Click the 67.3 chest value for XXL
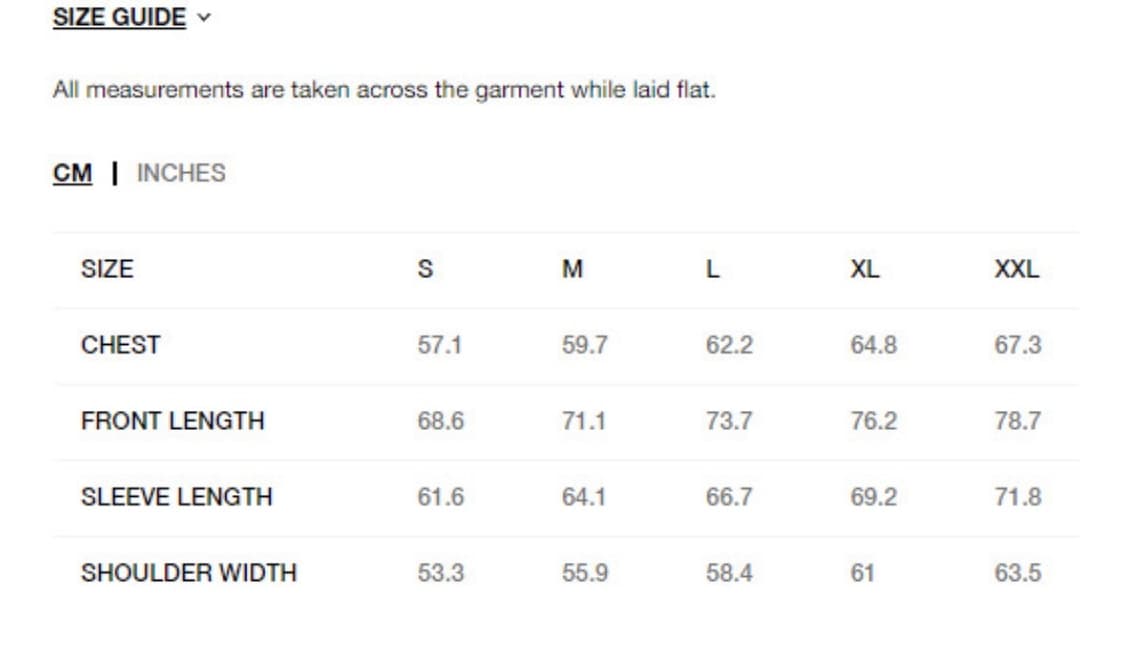The width and height of the screenshot is (1125, 668). 1017,345
